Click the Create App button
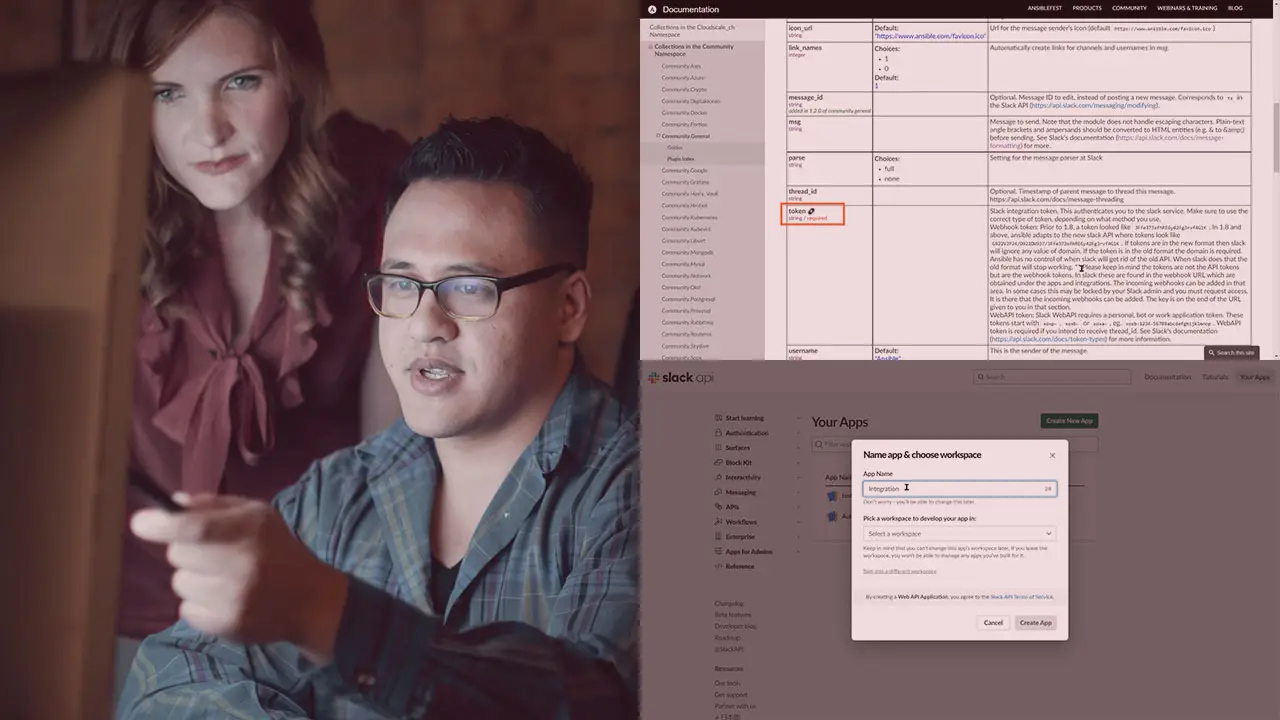 [1035, 622]
